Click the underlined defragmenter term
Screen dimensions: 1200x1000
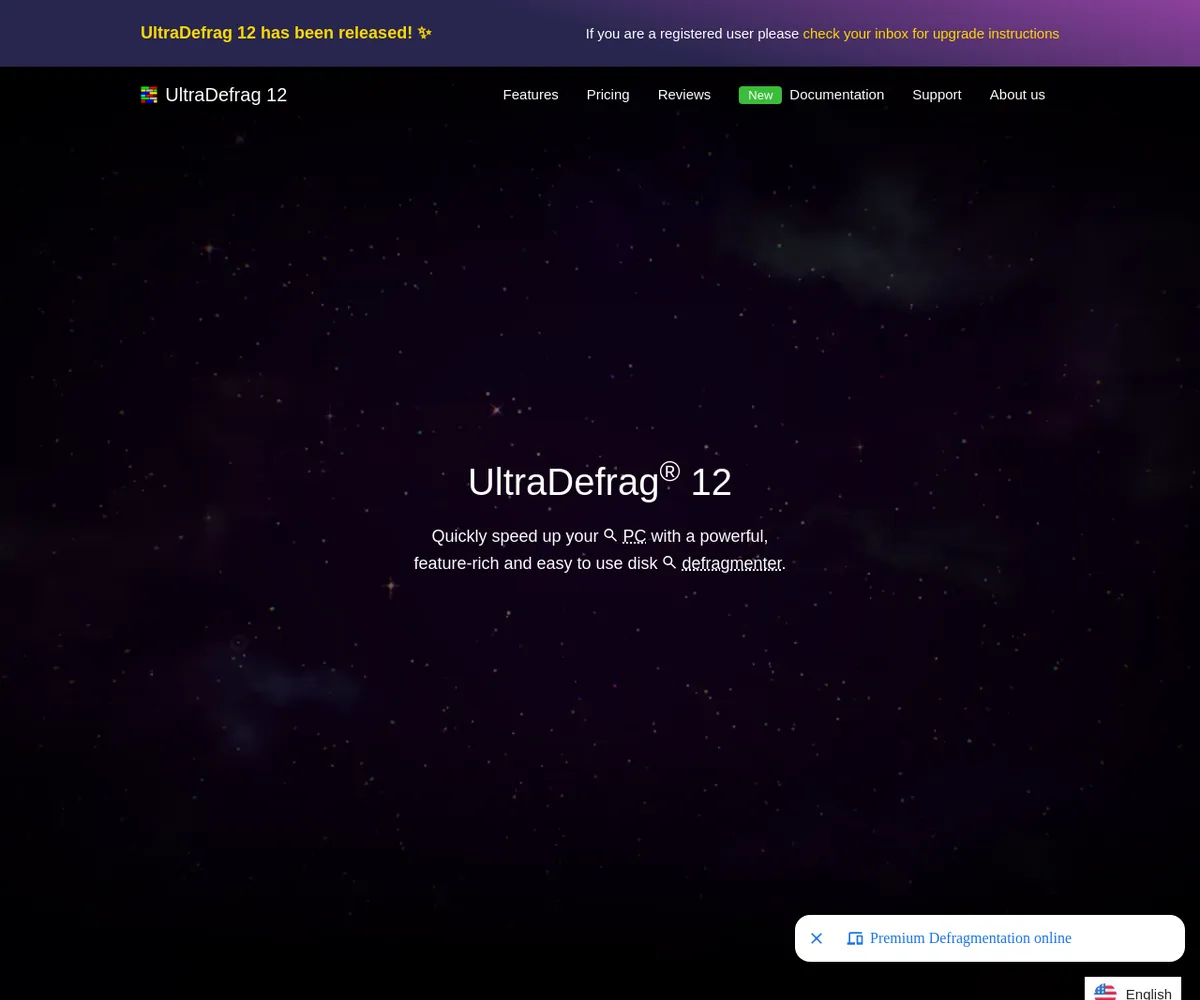(x=731, y=563)
